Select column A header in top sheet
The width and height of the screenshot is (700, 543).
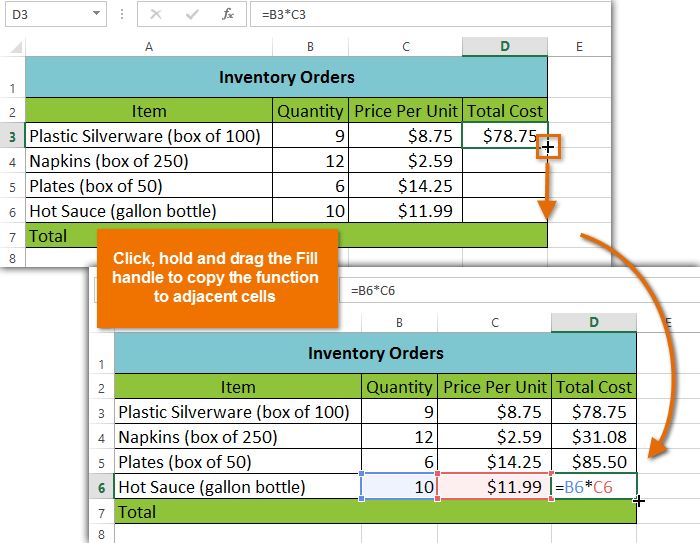point(149,46)
